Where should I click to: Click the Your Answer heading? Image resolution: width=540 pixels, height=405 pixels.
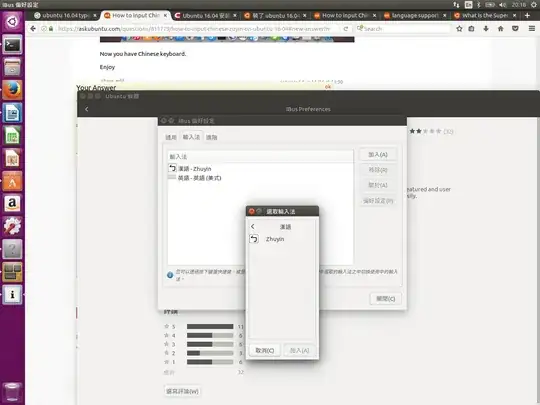click(x=96, y=87)
